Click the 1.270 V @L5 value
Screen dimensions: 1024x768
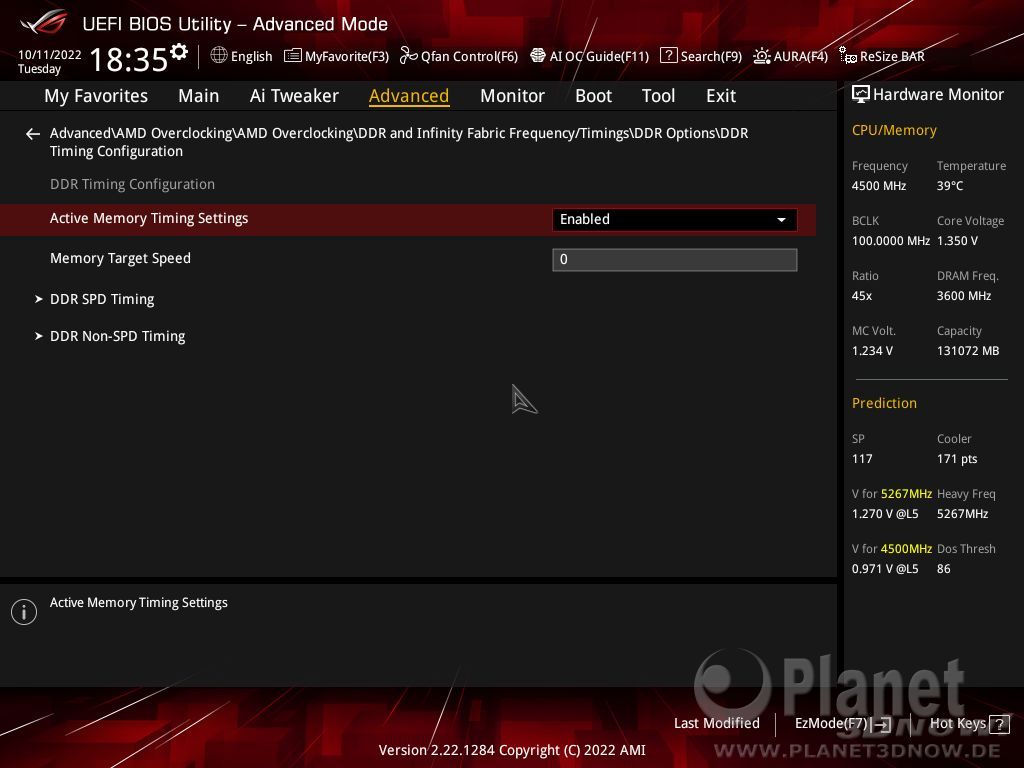point(885,514)
